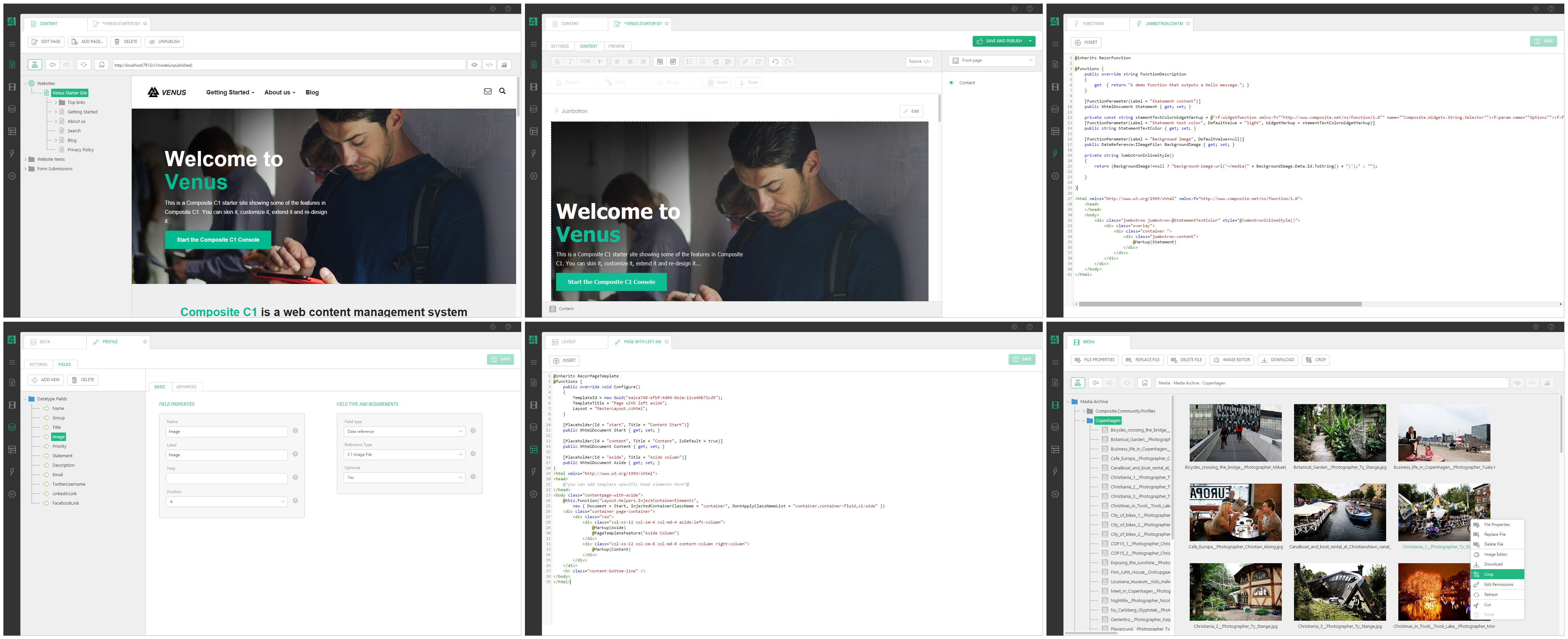Viewport: 1568px width, 639px height.
Task: Click the undo arrow in editor toolbar
Action: tap(775, 62)
